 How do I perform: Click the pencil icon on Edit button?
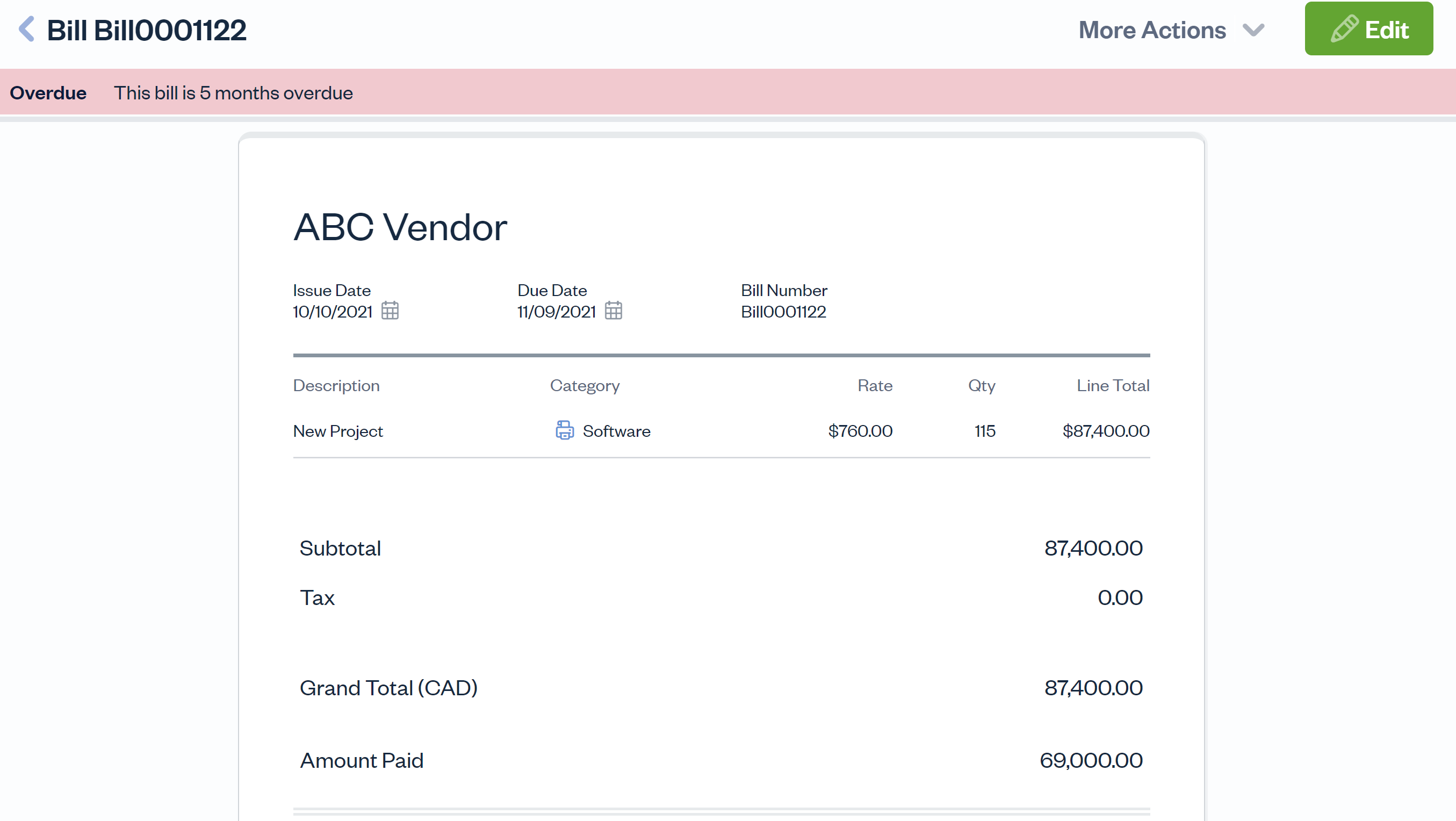(1344, 29)
